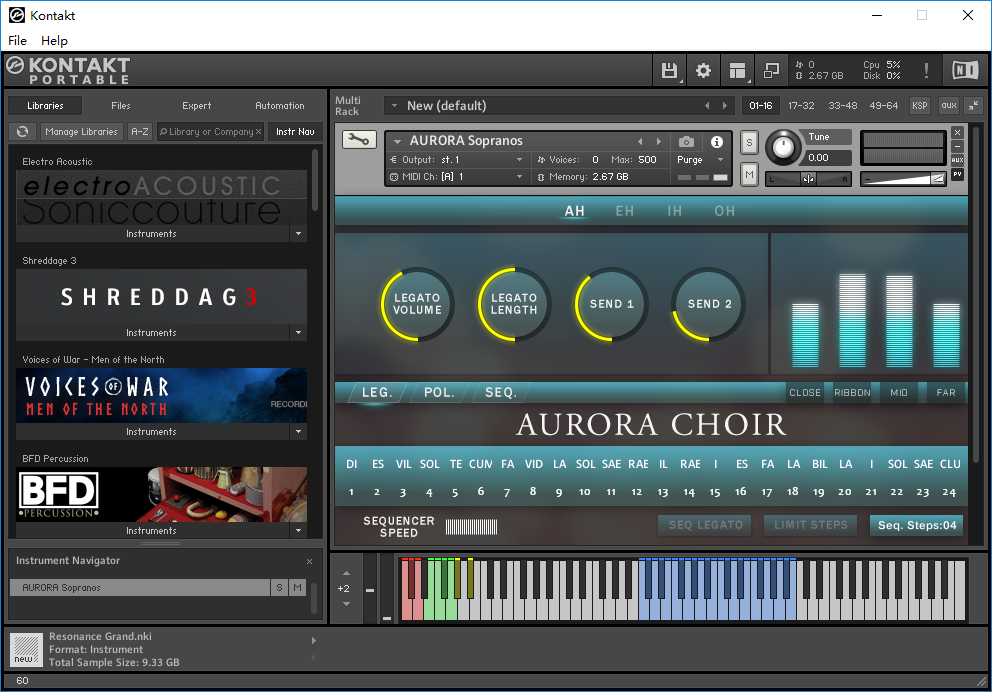This screenshot has height=692, width=992.
Task: Click the Tune knob
Action: pyautogui.click(x=783, y=147)
